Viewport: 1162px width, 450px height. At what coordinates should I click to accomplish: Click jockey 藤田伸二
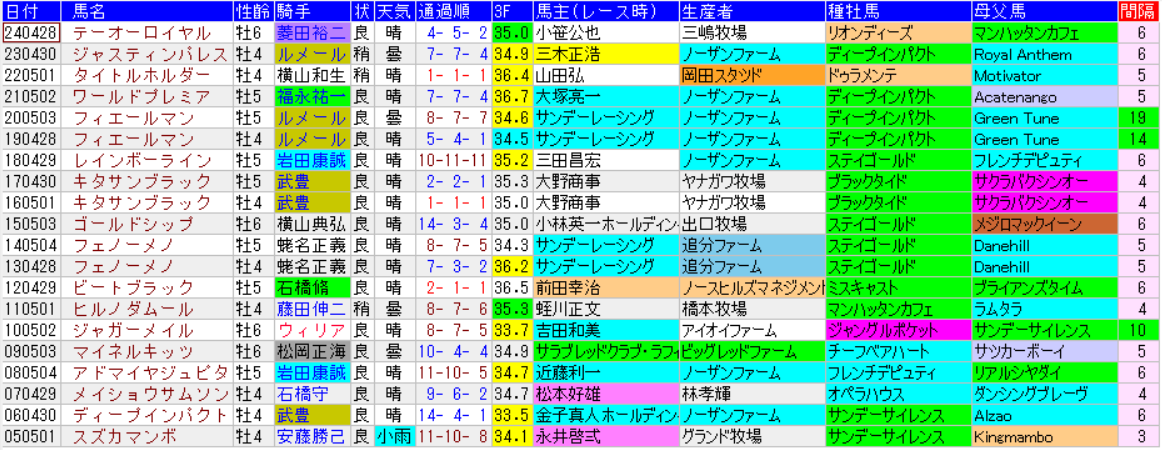(312, 309)
